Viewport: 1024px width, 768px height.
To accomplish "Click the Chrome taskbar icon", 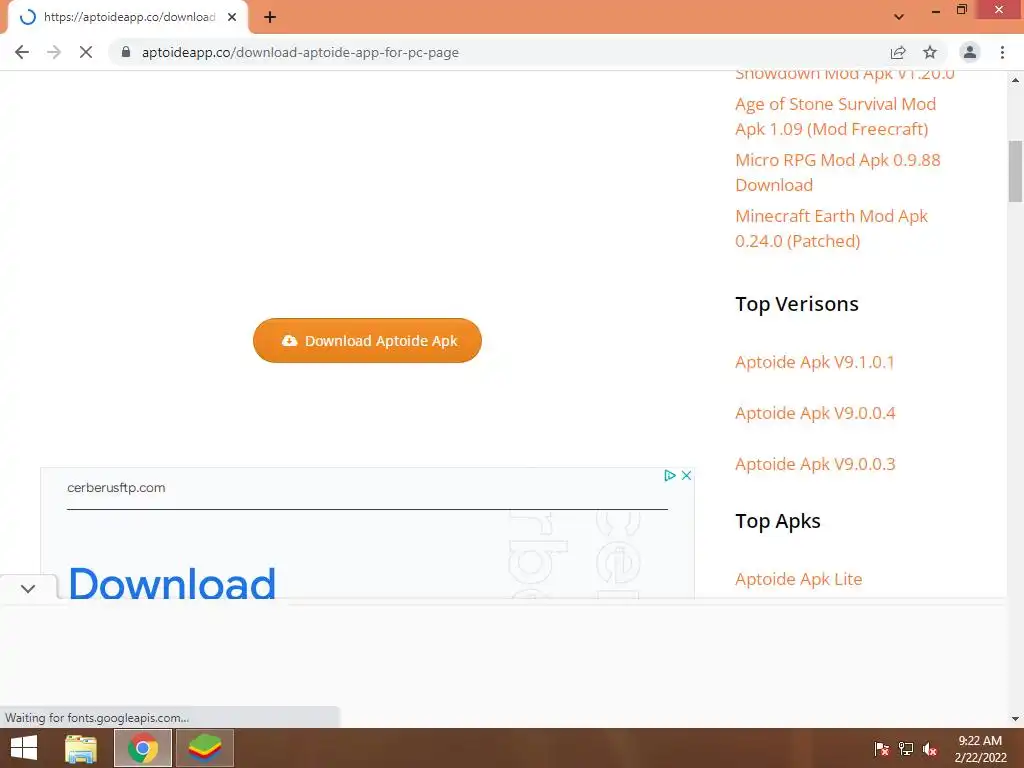I will click(143, 748).
